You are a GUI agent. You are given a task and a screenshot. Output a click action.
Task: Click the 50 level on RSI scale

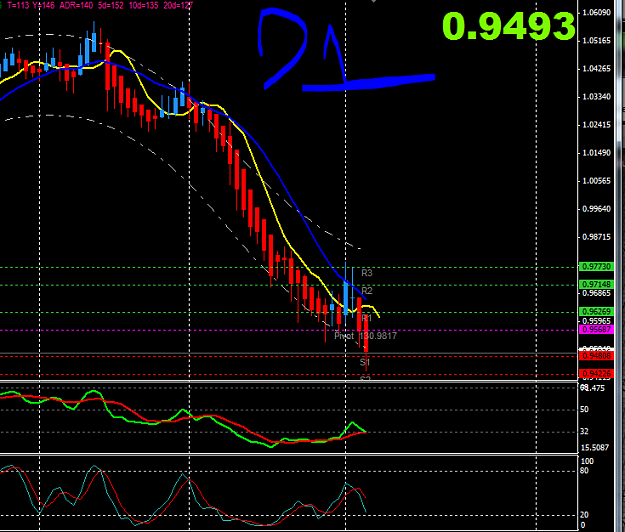(584, 410)
